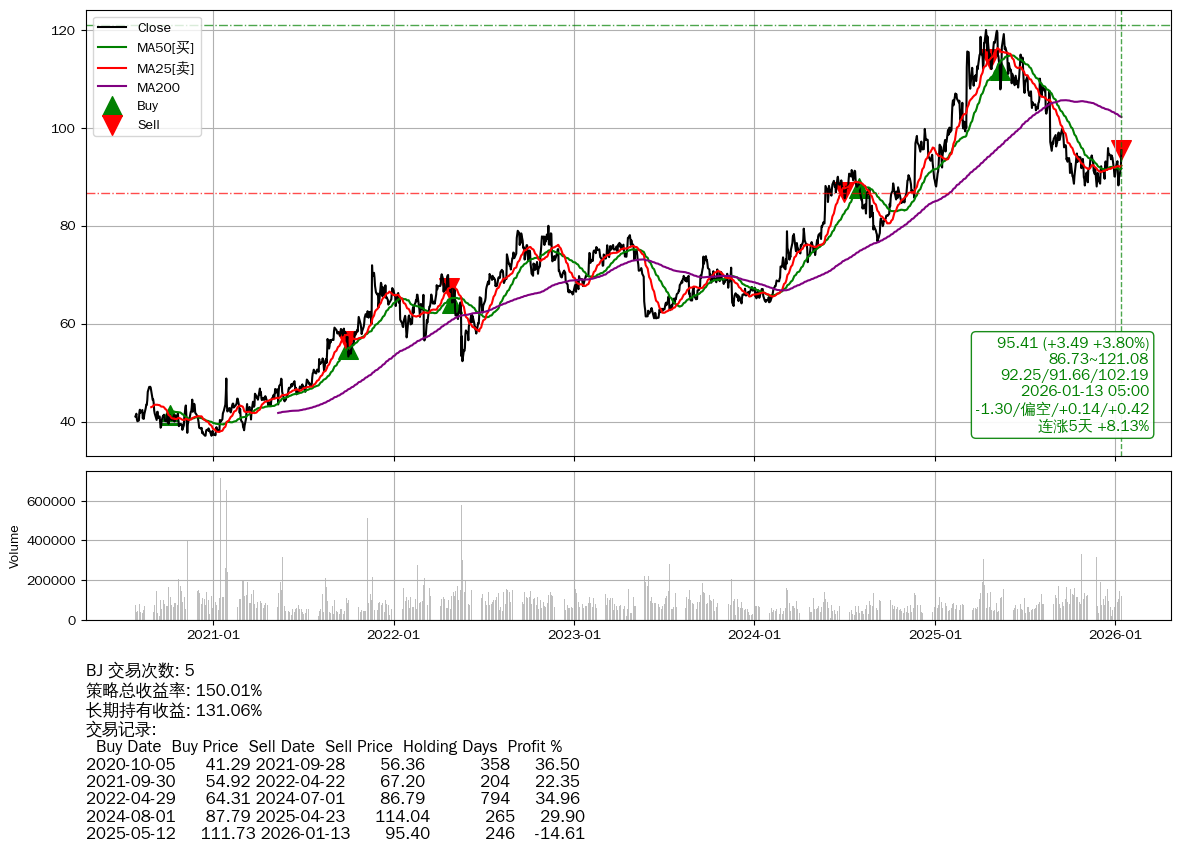This screenshot has width=1180, height=852.
Task: Click the MA200 legend entry
Action: (x=158, y=87)
